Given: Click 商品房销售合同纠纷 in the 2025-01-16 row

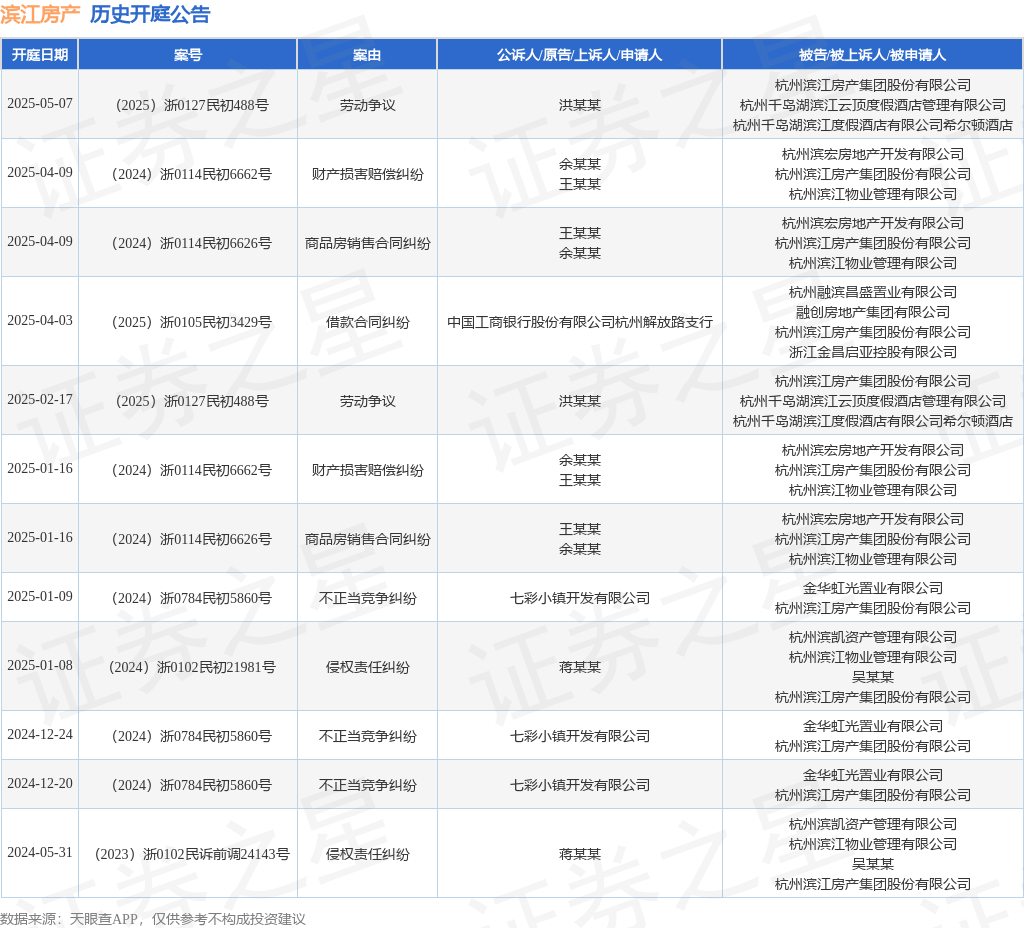Looking at the screenshot, I should click(368, 539).
